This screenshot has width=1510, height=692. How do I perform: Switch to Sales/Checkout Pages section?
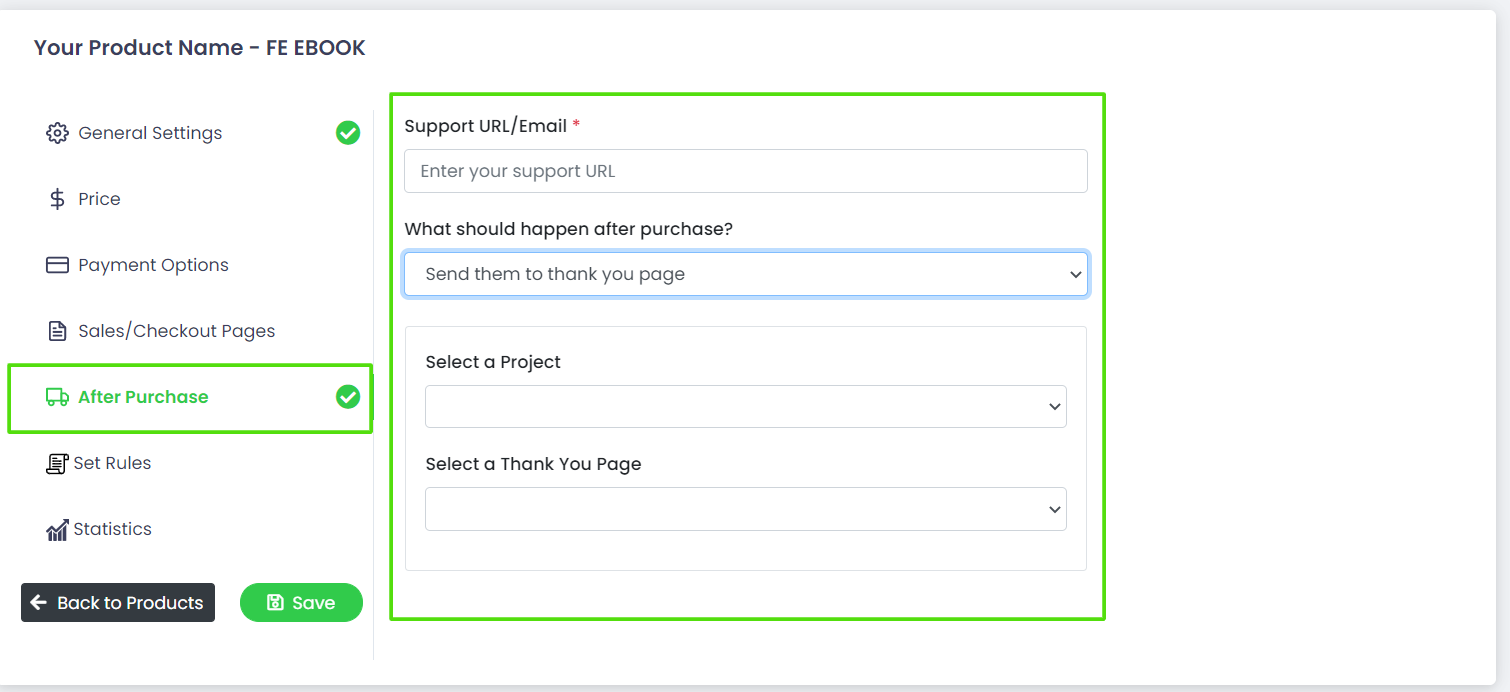(x=176, y=331)
